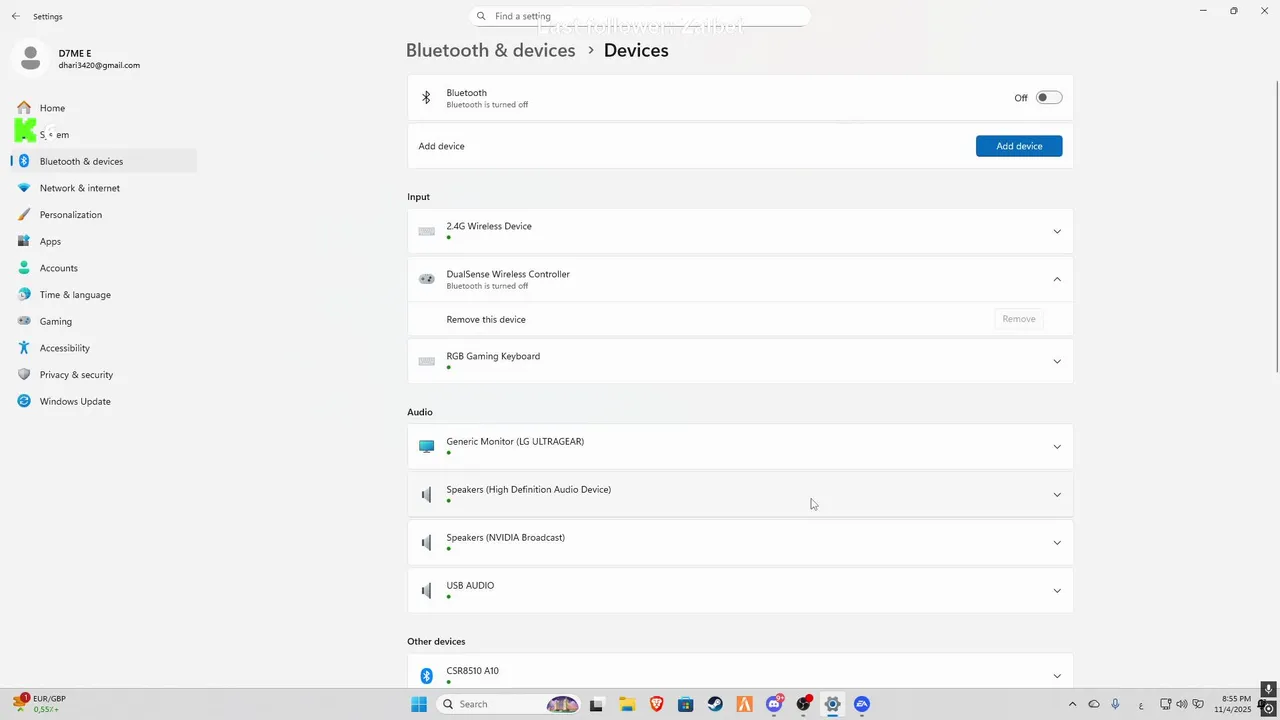Click the Gaming controller icon in sidebar

[x=24, y=322]
